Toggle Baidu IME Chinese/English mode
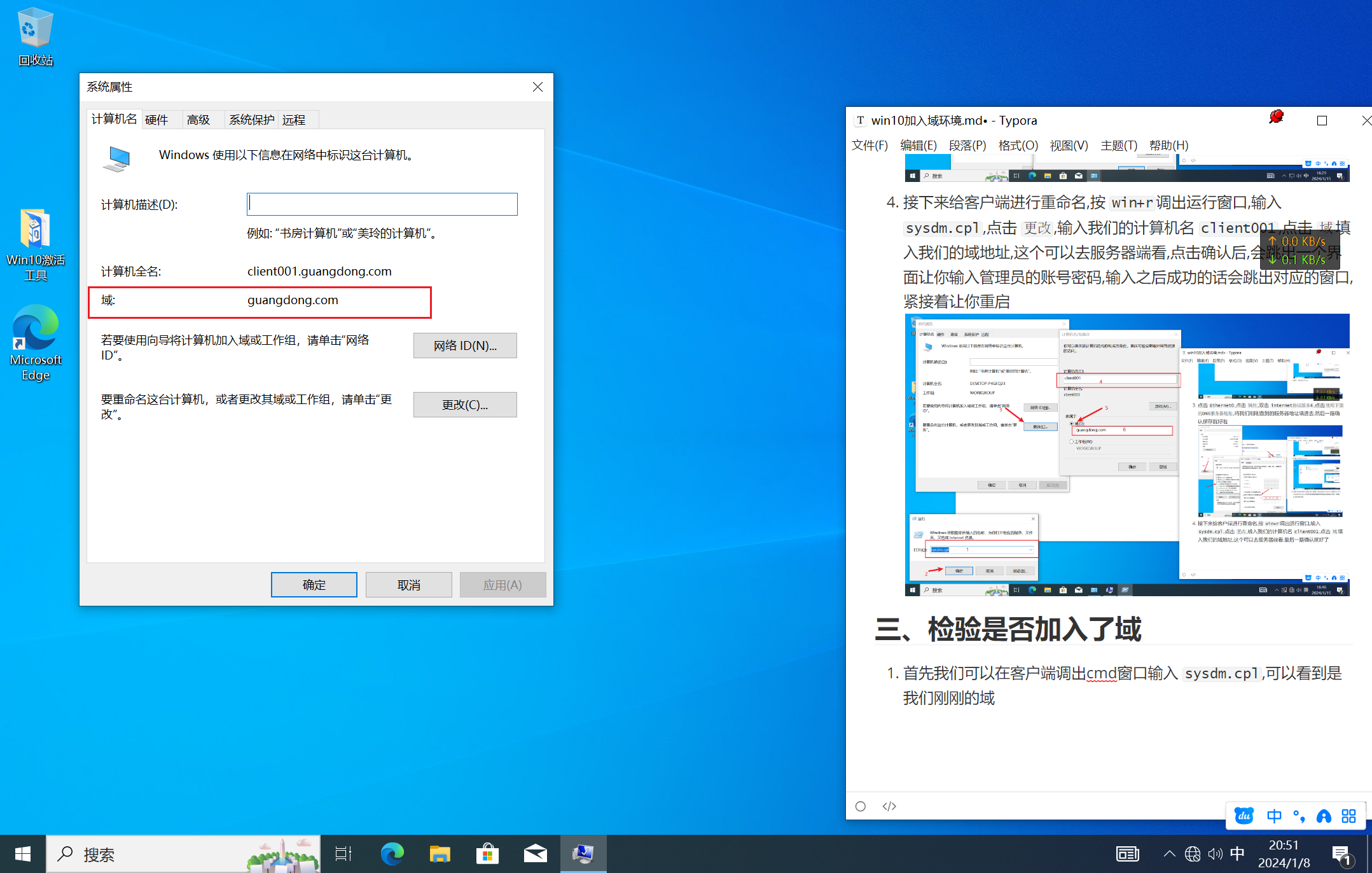1372x873 pixels. pos(1274,816)
